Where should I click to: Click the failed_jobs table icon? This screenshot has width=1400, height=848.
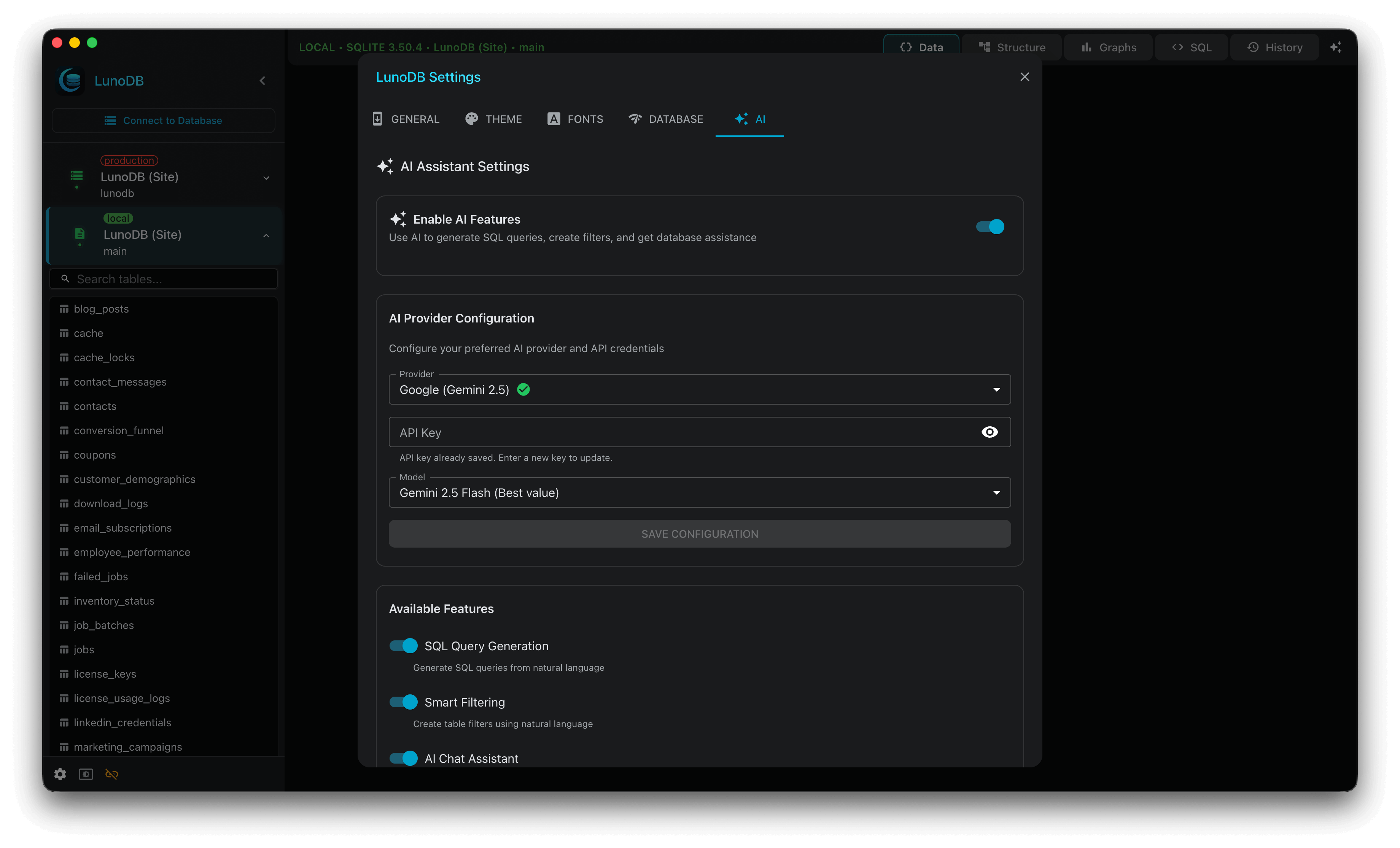(64, 576)
